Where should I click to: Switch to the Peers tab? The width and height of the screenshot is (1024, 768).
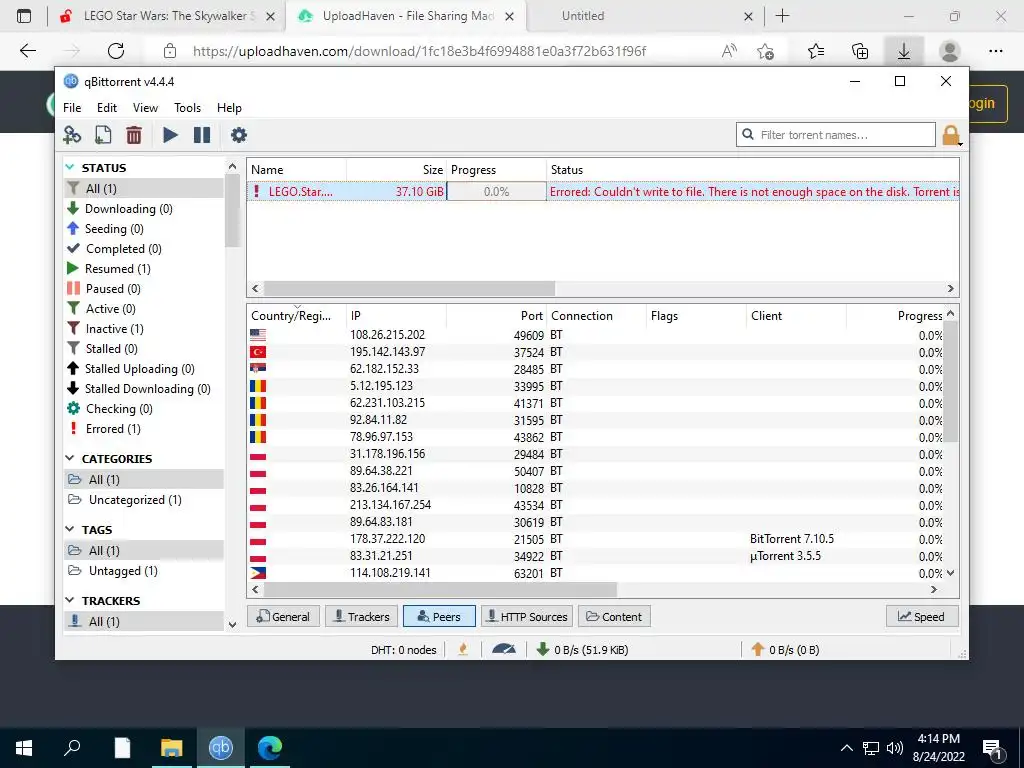click(438, 616)
